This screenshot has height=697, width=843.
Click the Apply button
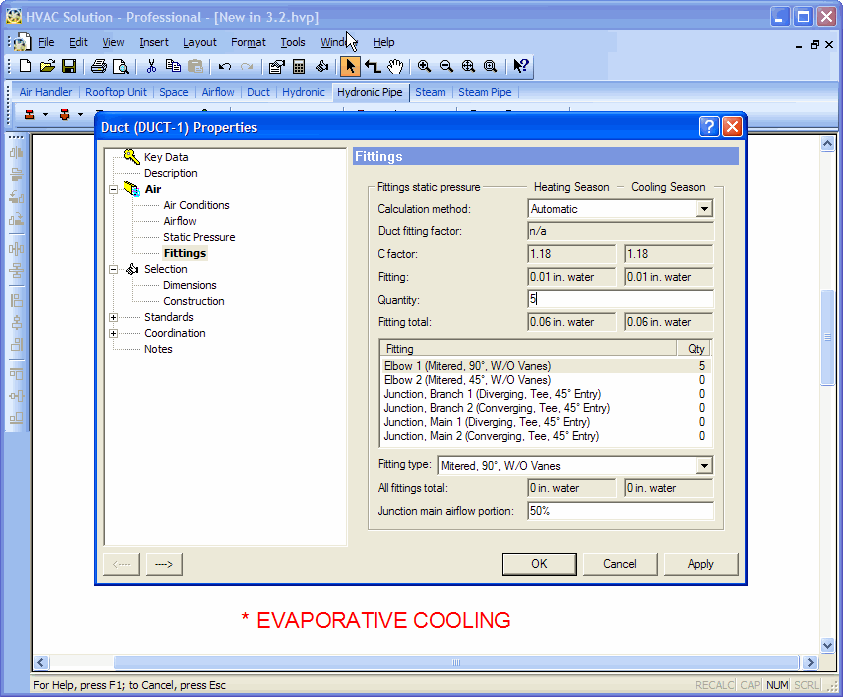click(x=701, y=564)
